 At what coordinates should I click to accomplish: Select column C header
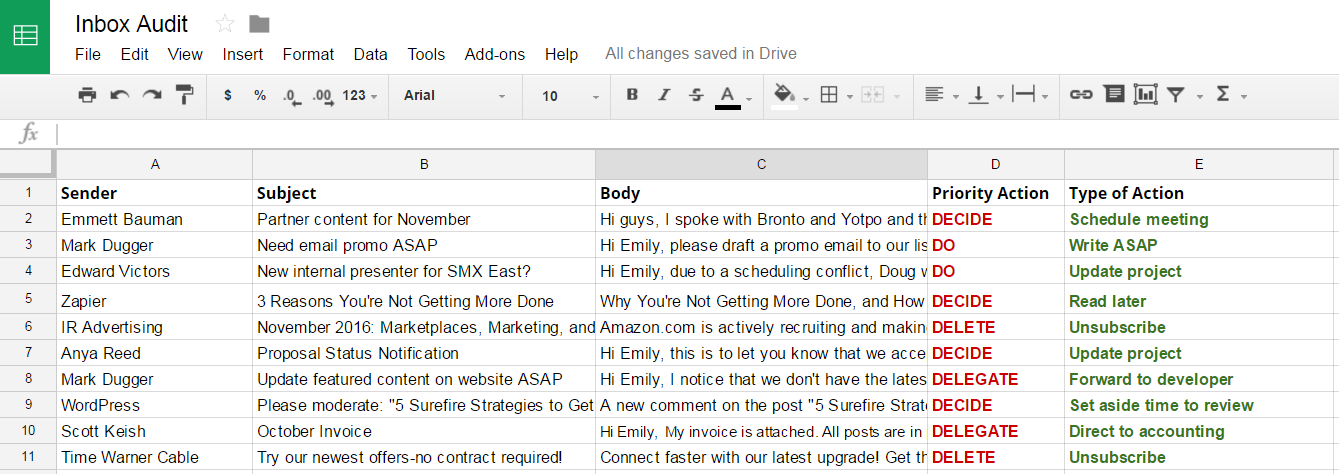coord(761,164)
